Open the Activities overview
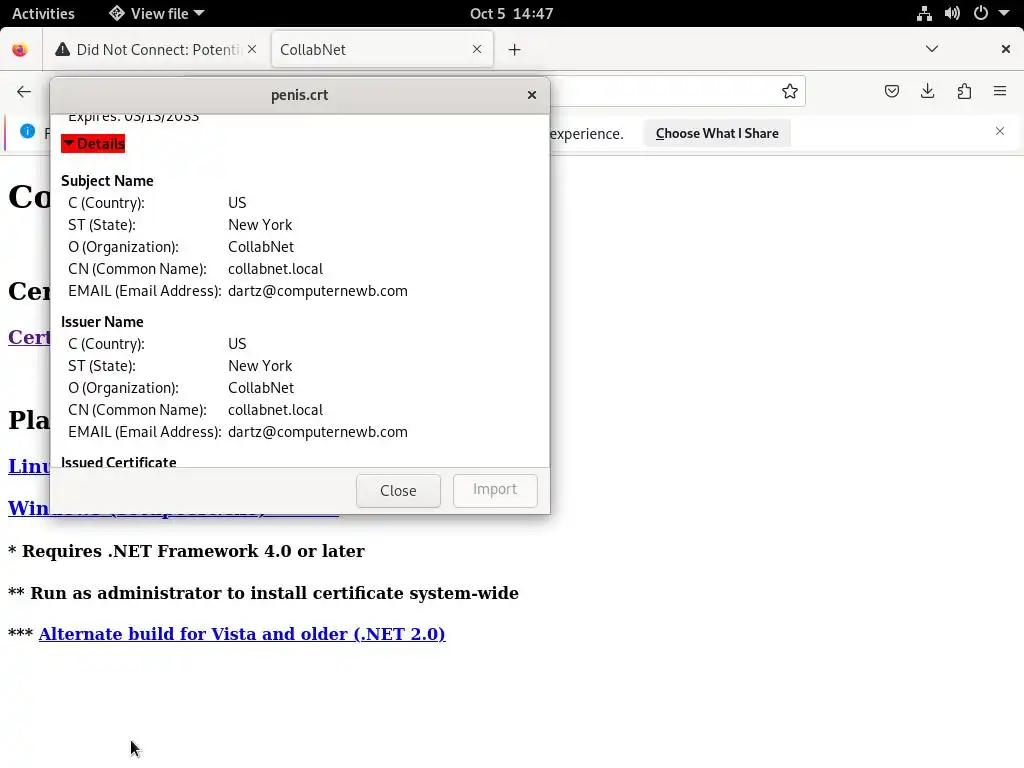The height and width of the screenshot is (768, 1024). coord(43,13)
